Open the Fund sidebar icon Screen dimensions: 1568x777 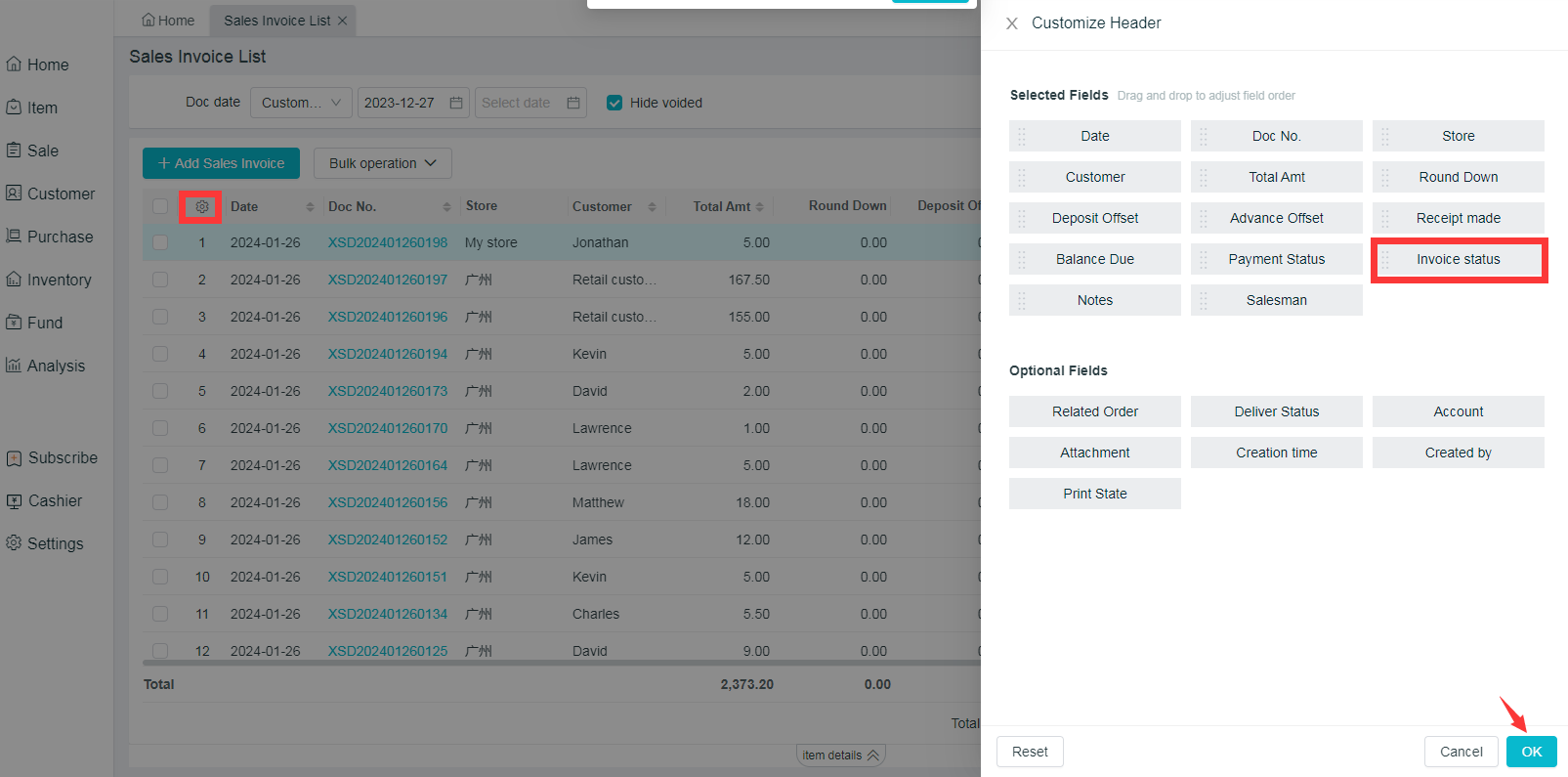(14, 323)
